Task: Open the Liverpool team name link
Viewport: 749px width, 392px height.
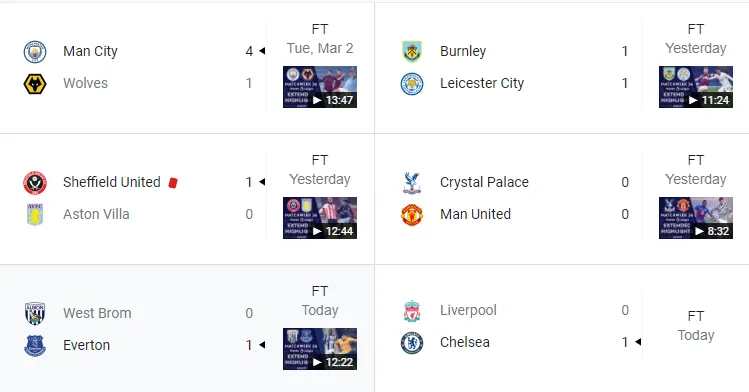Action: pos(468,310)
